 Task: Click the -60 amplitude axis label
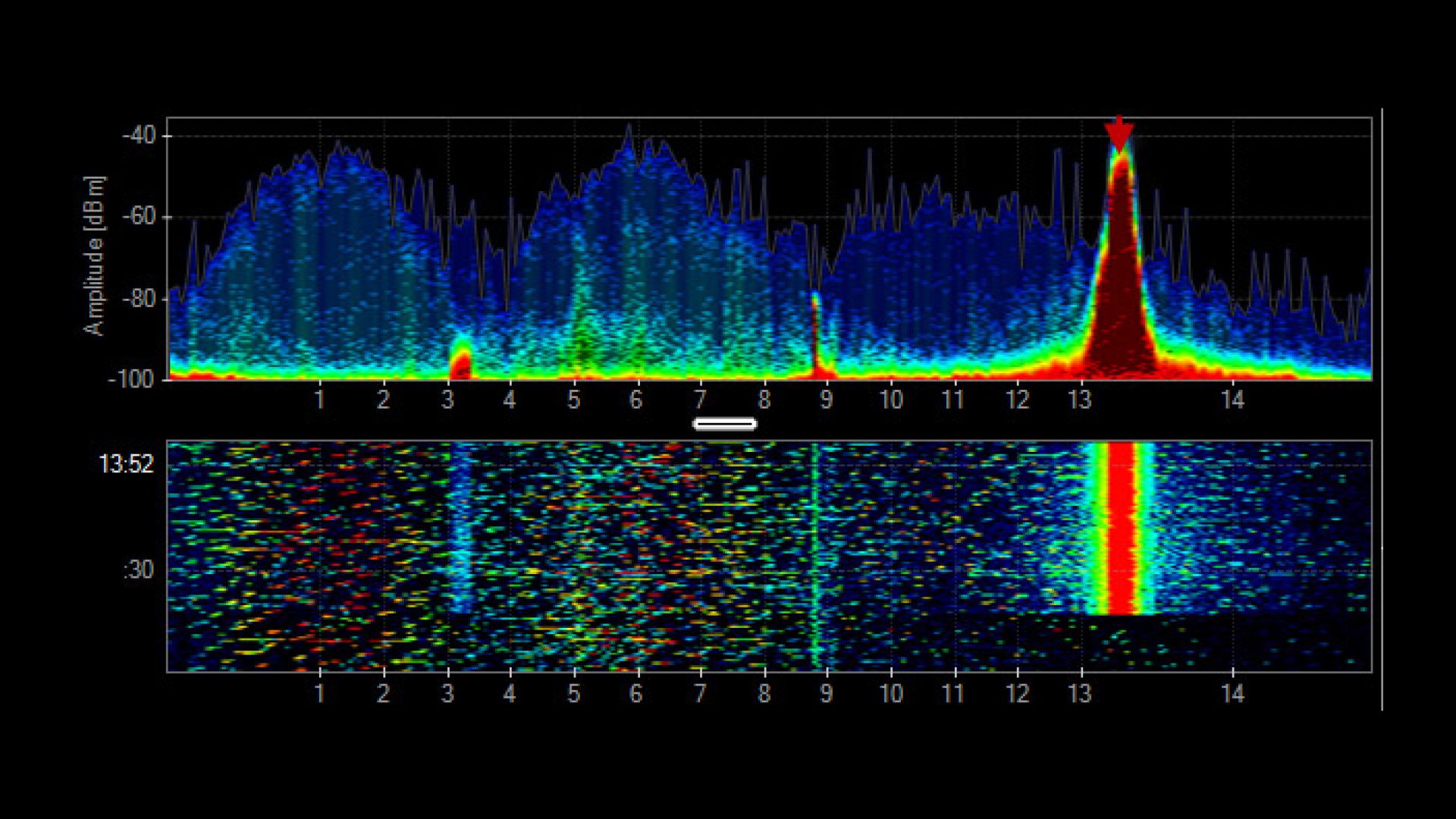(x=138, y=218)
